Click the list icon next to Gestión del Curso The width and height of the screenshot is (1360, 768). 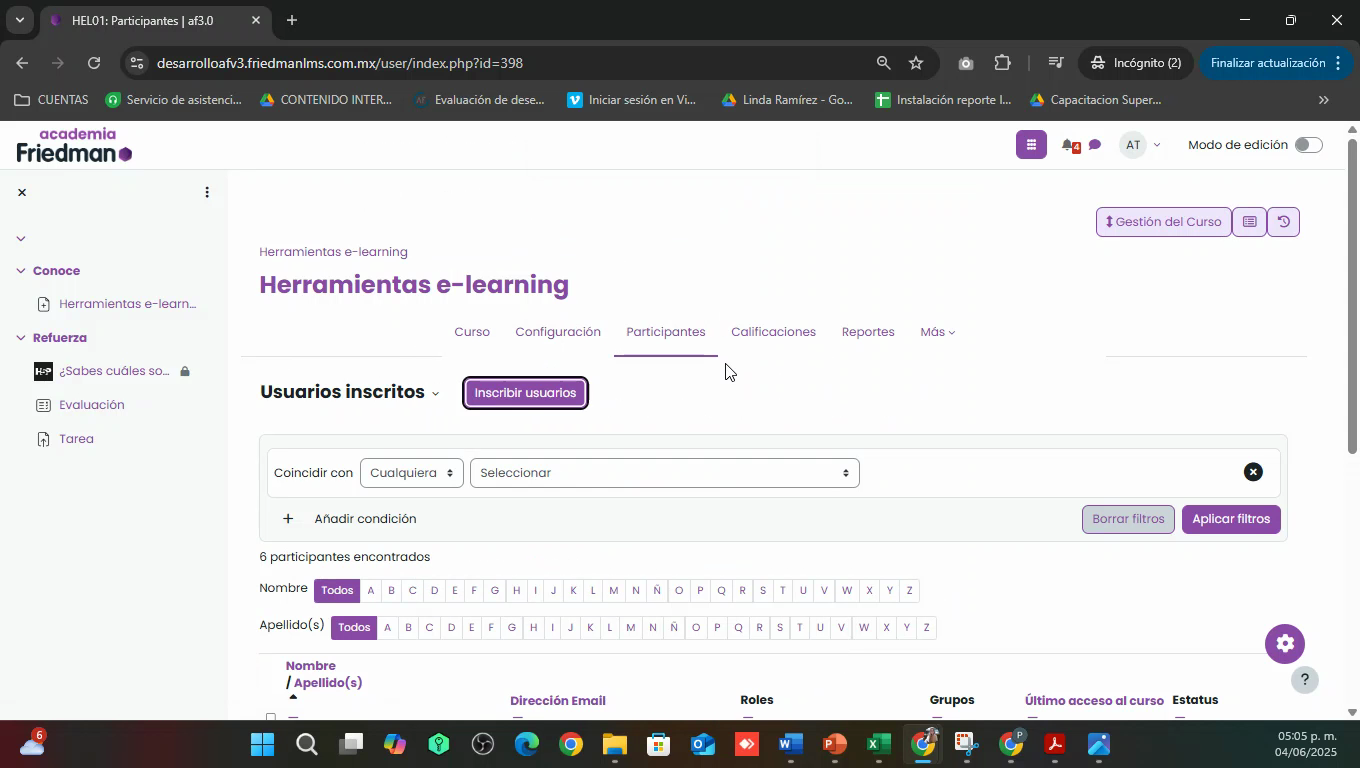click(x=1250, y=222)
